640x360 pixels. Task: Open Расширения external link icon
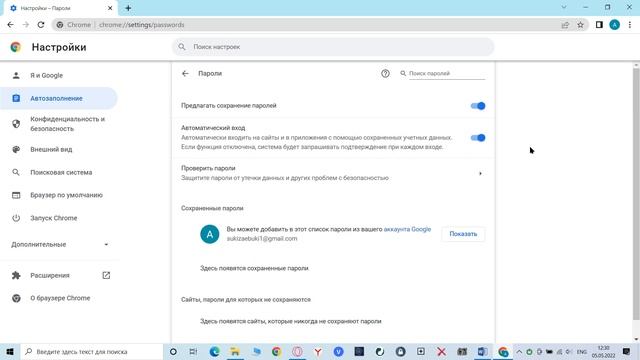click(x=106, y=276)
